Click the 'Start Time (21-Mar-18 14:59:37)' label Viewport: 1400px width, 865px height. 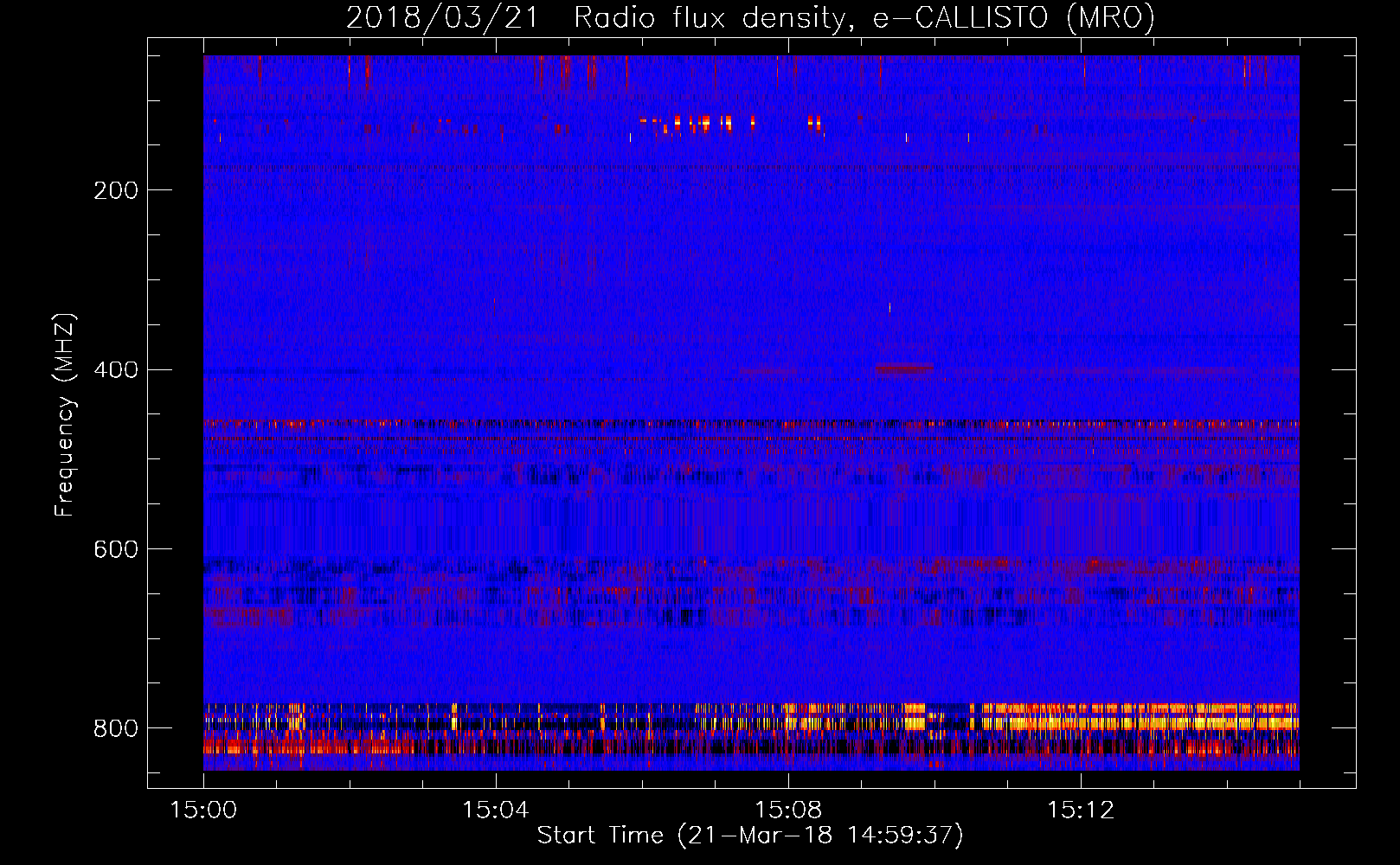point(750,836)
